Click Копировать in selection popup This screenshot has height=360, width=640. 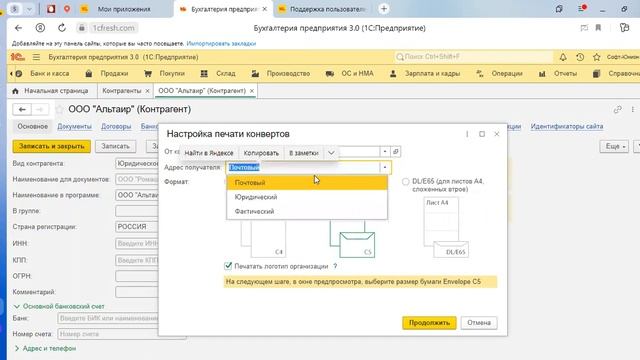pos(261,153)
